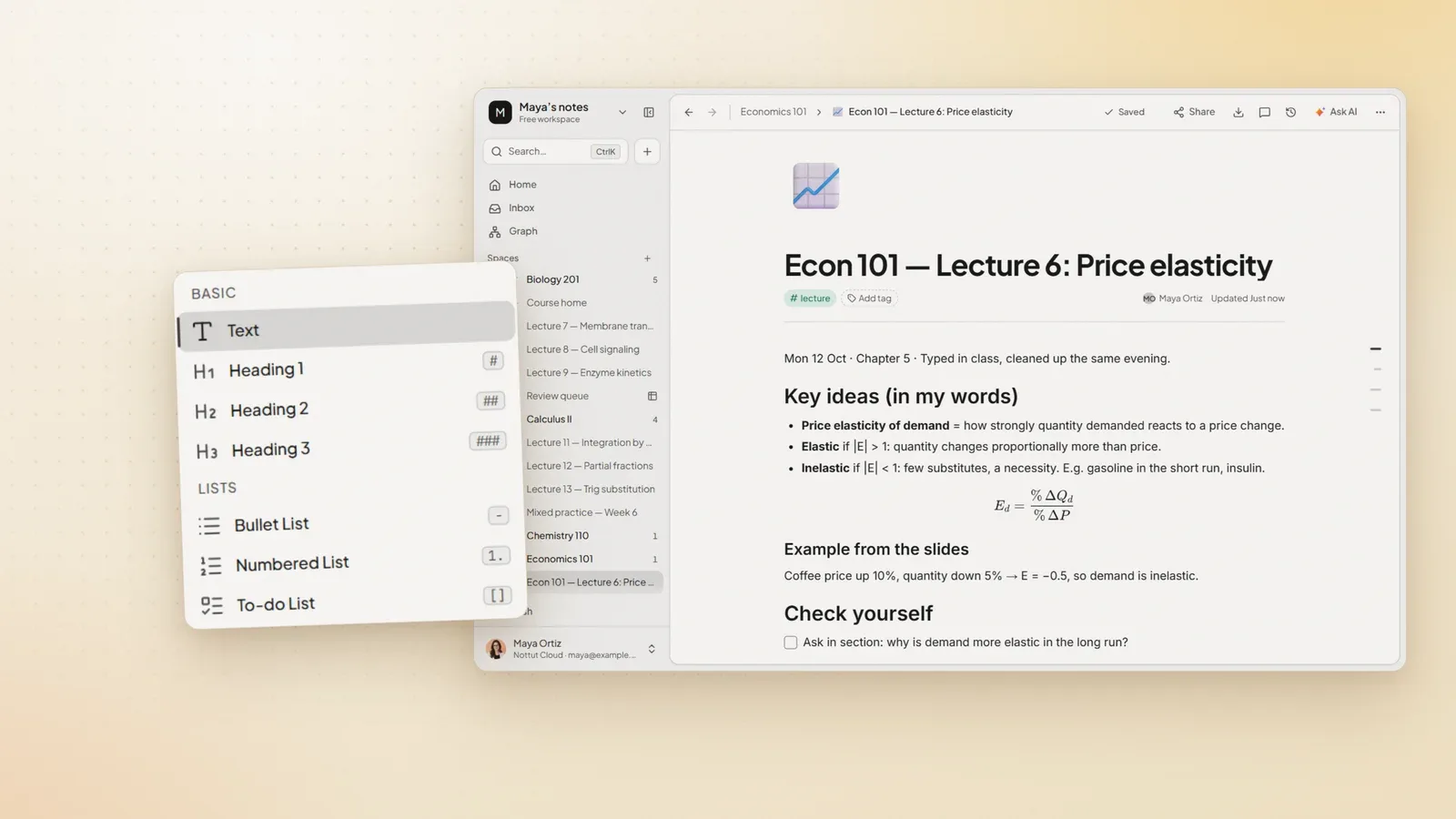Choose Heading 3 block type

350,446
